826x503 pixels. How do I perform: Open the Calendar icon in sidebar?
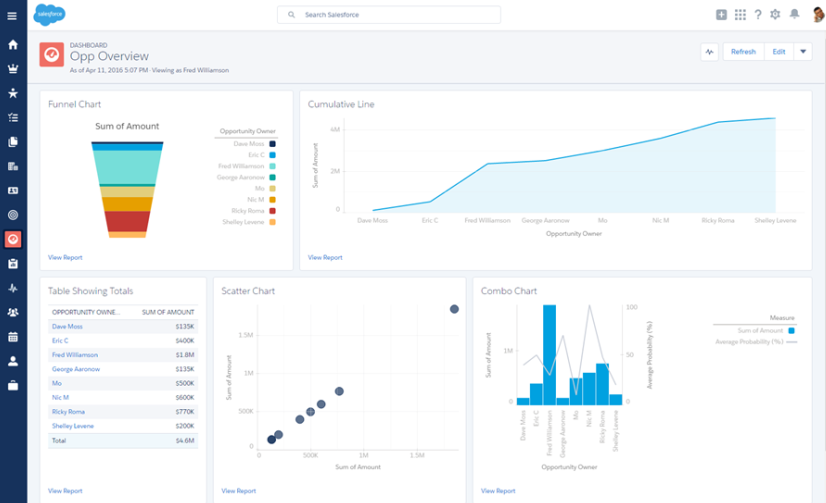13,337
